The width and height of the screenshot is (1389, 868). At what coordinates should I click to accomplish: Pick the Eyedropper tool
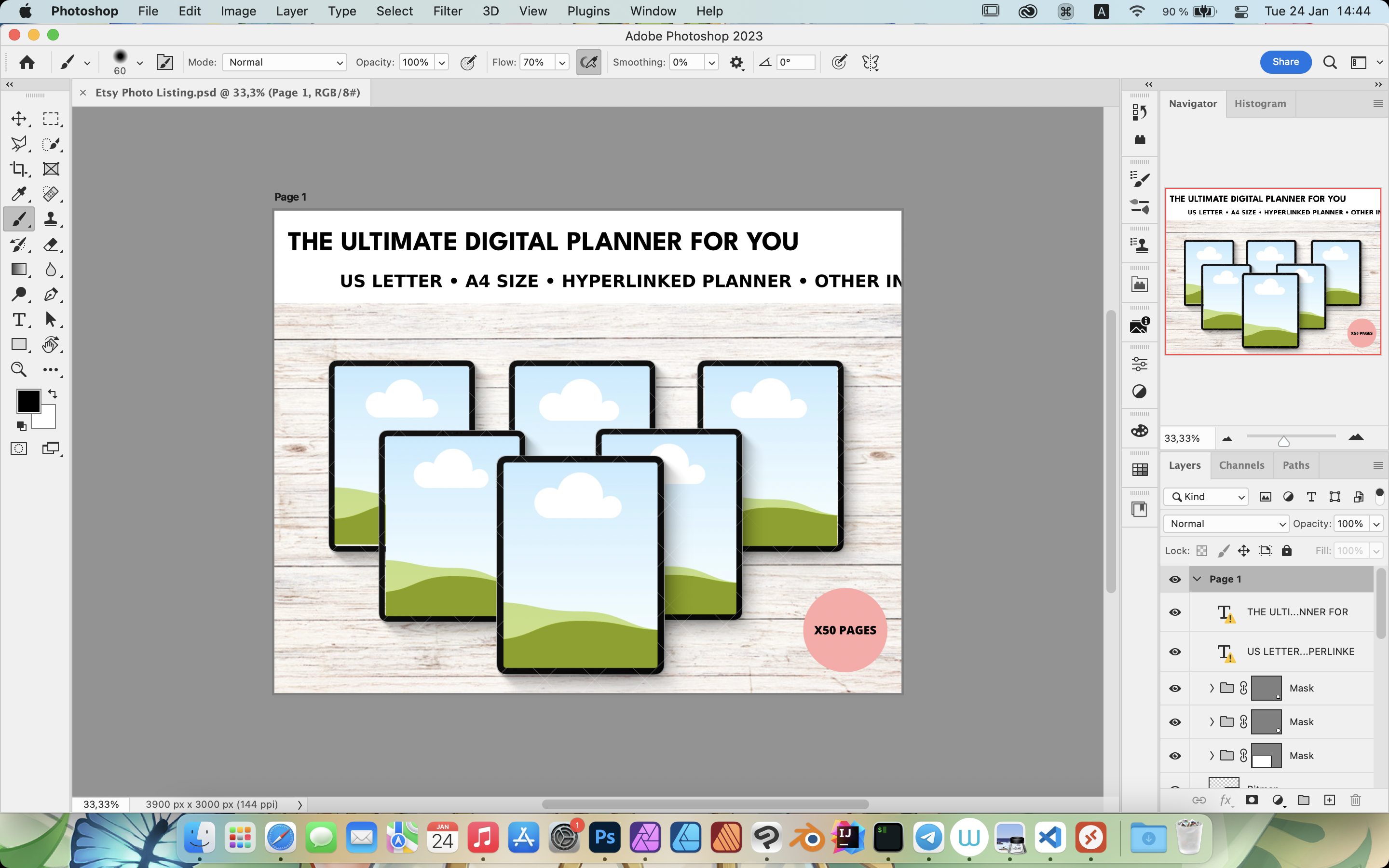(19, 194)
